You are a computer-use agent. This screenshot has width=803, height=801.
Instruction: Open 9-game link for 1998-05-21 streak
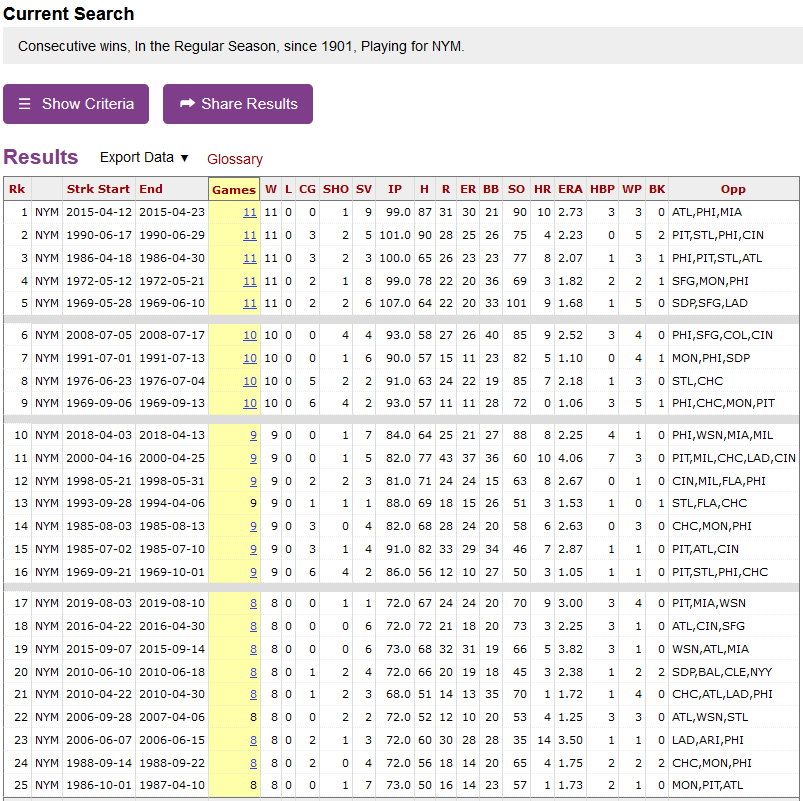[253, 481]
